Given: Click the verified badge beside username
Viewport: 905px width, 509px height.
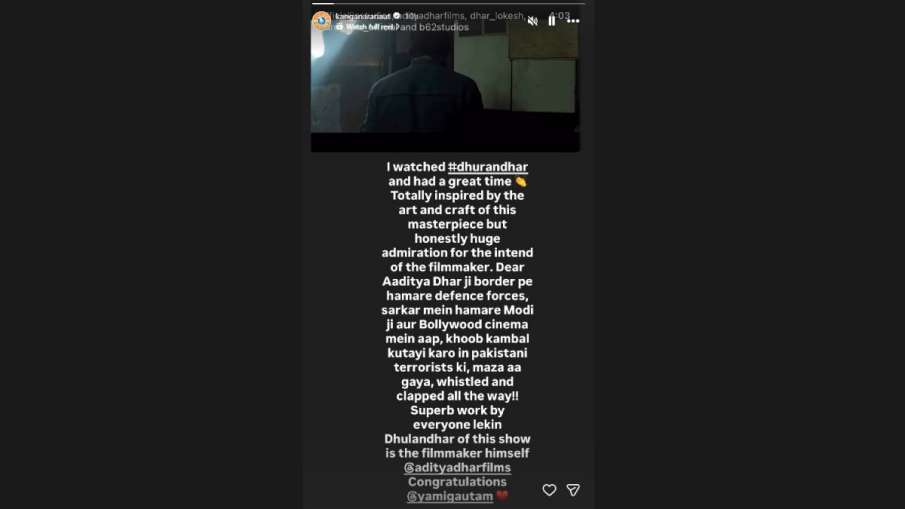Looking at the screenshot, I should point(396,16).
